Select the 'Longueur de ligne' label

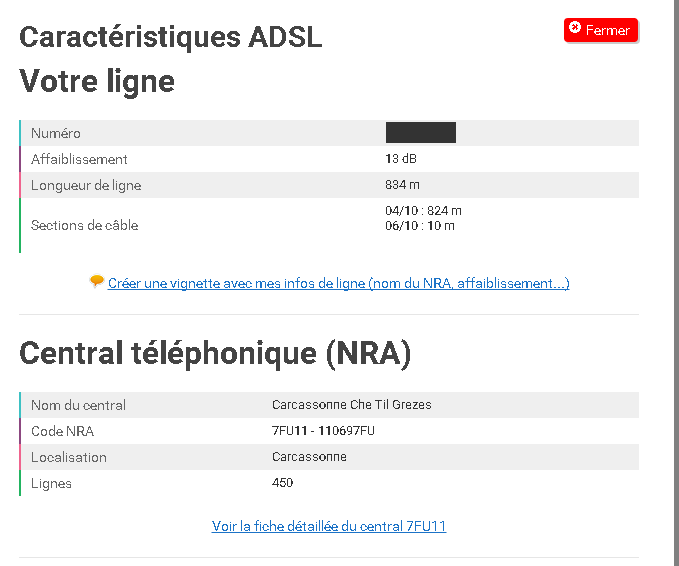pos(86,185)
